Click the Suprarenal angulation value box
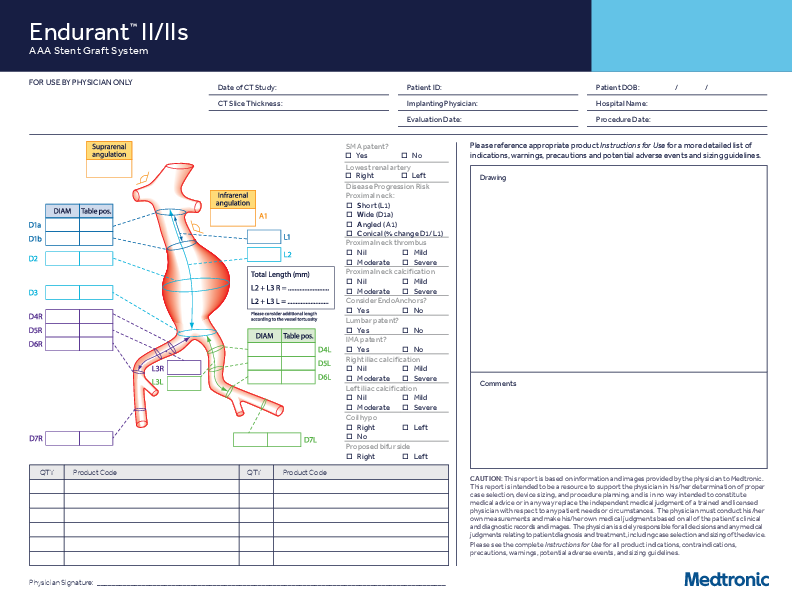 (x=109, y=169)
